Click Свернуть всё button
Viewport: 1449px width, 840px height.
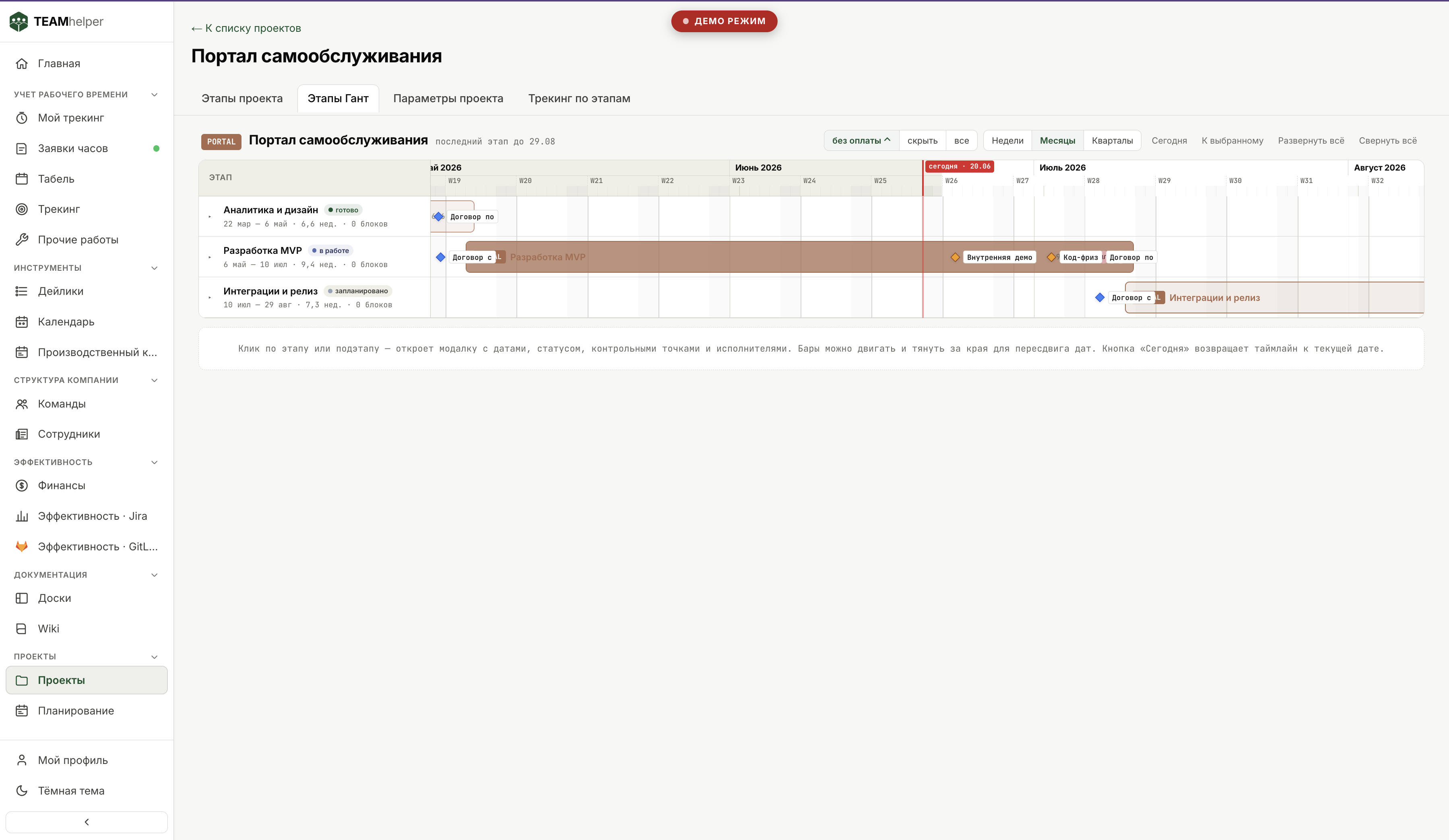(x=1387, y=141)
